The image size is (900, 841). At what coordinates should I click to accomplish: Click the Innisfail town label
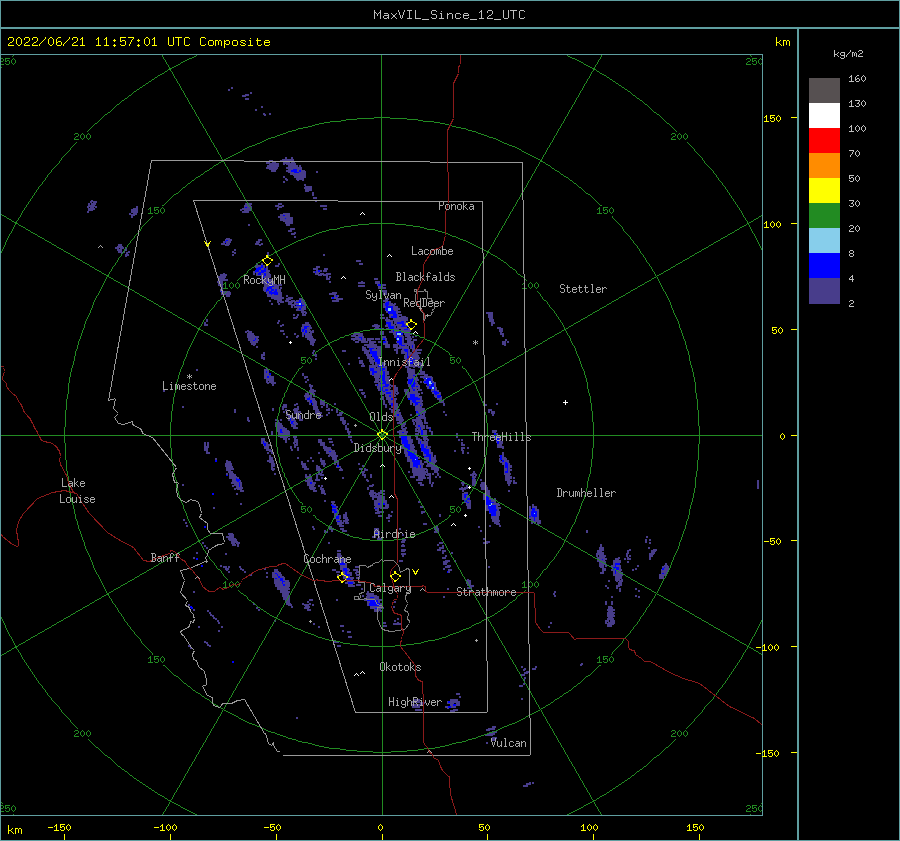[404, 362]
